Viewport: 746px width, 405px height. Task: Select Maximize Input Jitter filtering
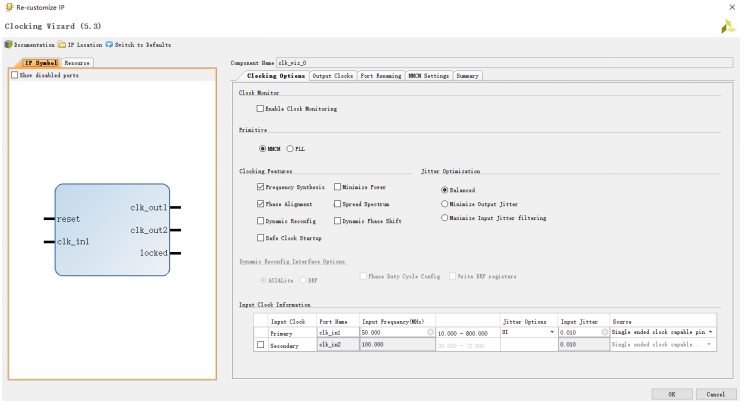444,217
